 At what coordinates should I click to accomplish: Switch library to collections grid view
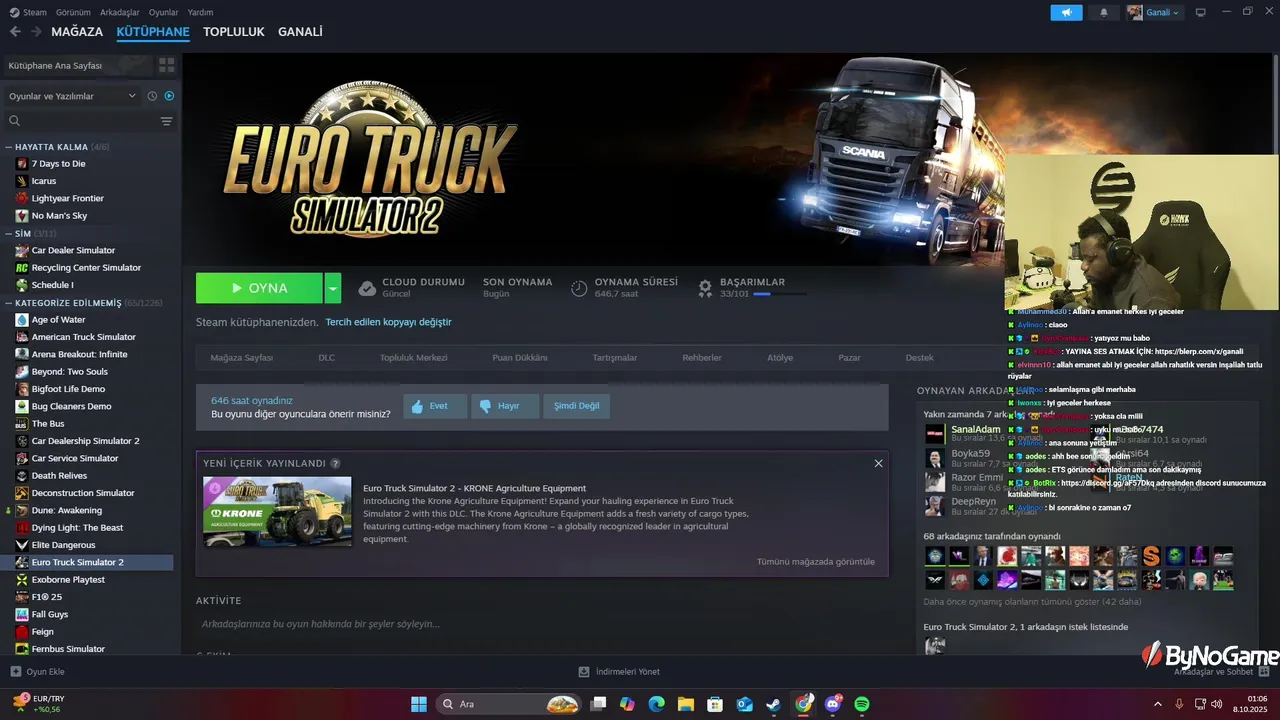click(x=166, y=65)
